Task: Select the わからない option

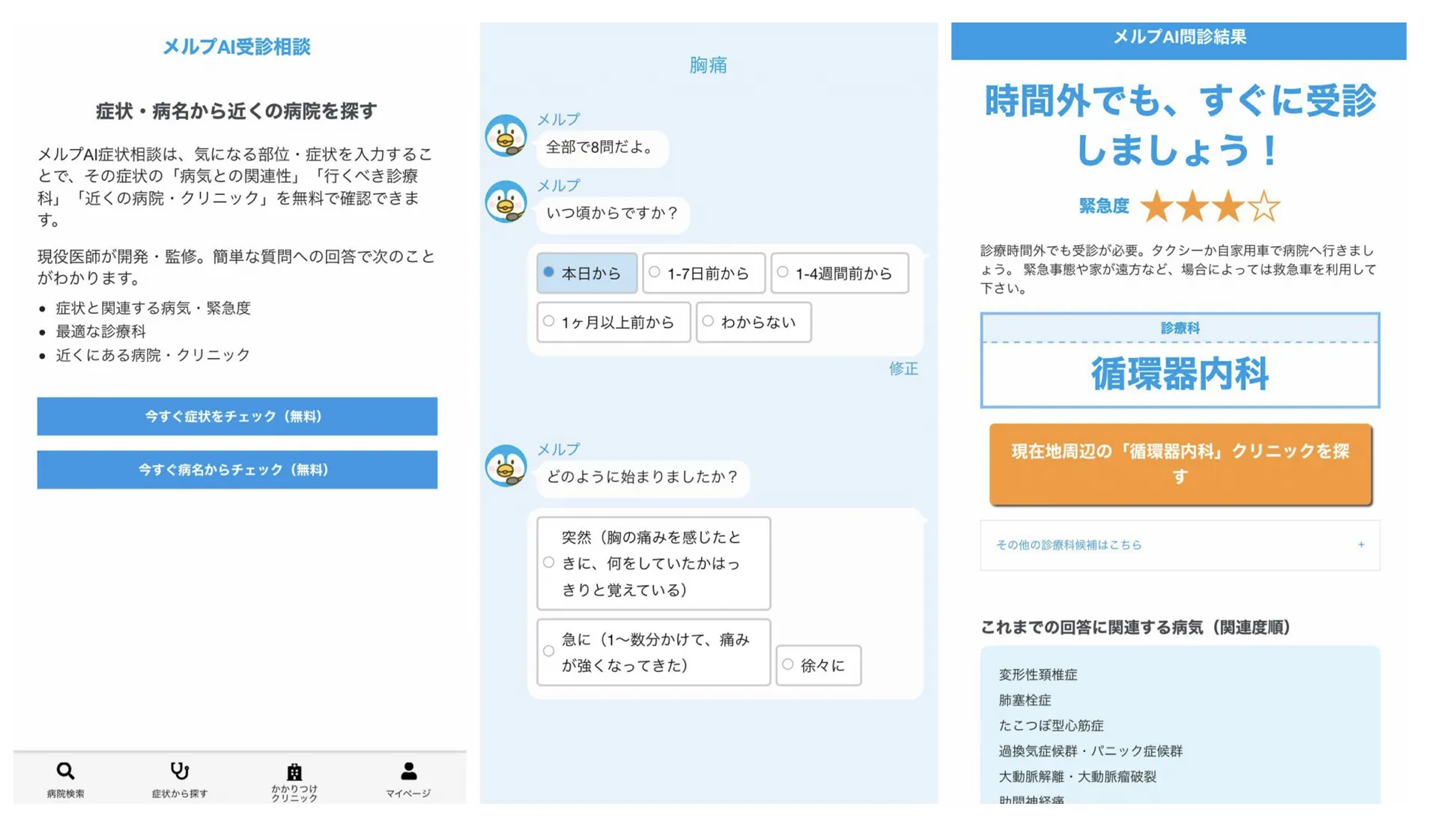Action: [x=752, y=322]
